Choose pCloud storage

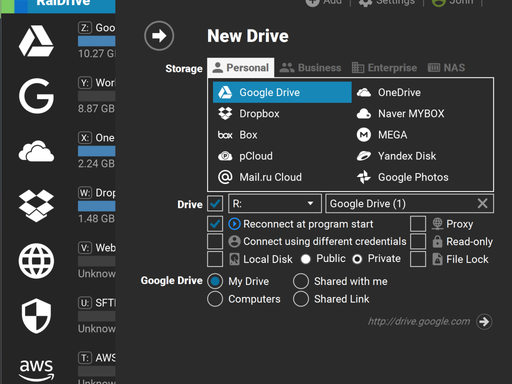click(282, 156)
